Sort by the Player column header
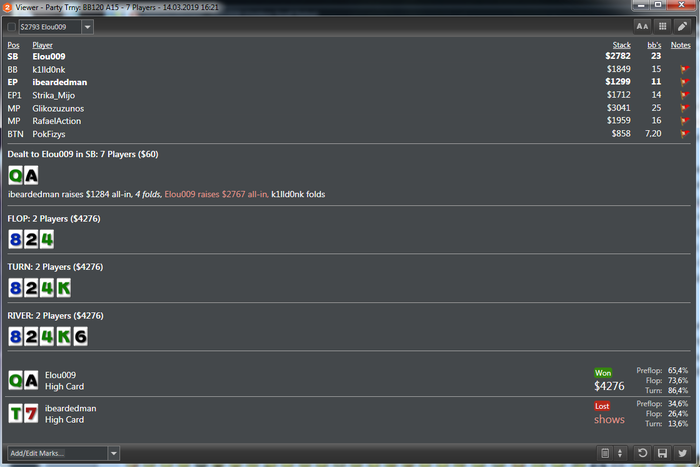The height and width of the screenshot is (467, 700). pyautogui.click(x=42, y=45)
